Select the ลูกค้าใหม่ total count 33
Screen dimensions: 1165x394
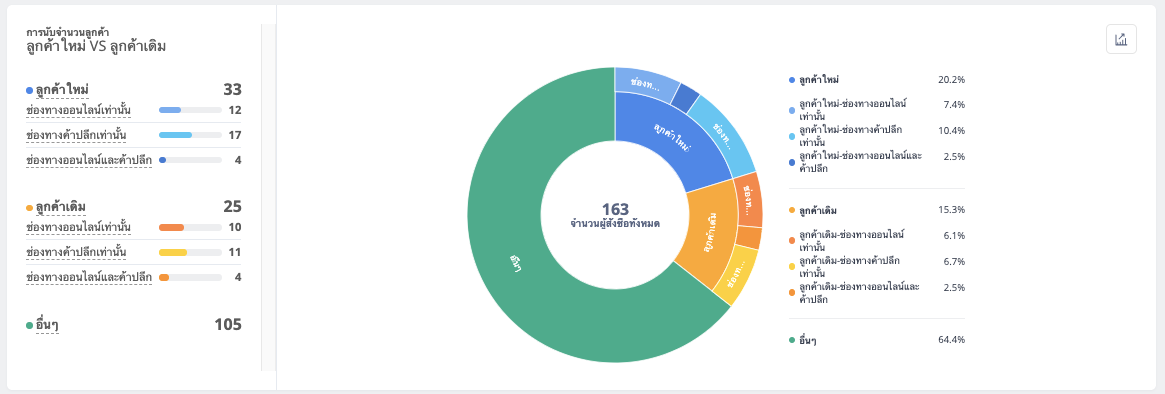coord(233,90)
